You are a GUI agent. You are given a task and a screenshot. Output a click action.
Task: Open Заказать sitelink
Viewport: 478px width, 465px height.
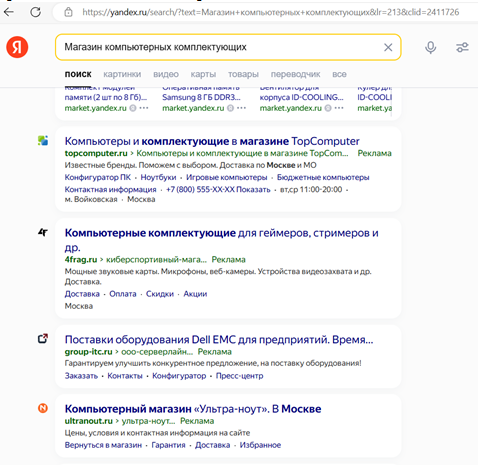pos(81,376)
